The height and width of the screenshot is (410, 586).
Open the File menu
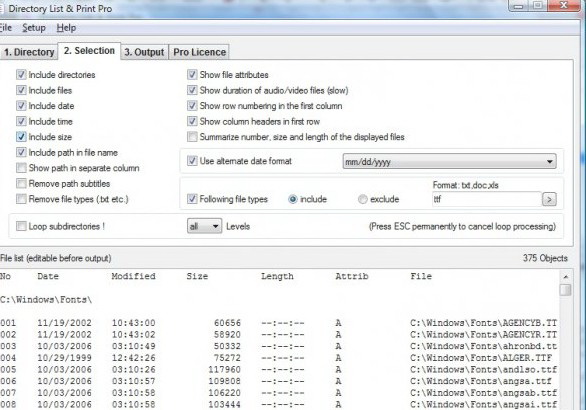point(6,28)
